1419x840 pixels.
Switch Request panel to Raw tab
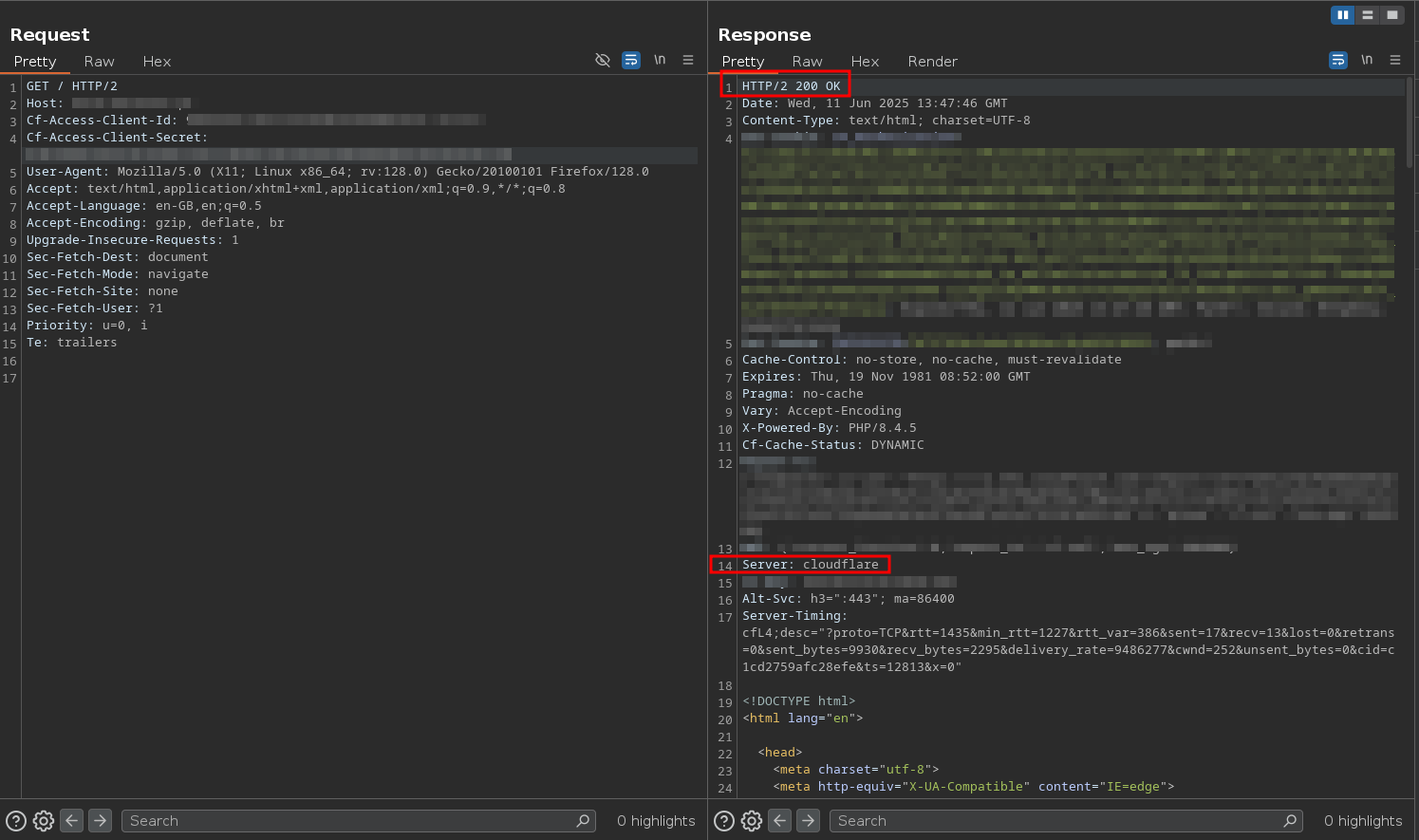pyautogui.click(x=99, y=61)
